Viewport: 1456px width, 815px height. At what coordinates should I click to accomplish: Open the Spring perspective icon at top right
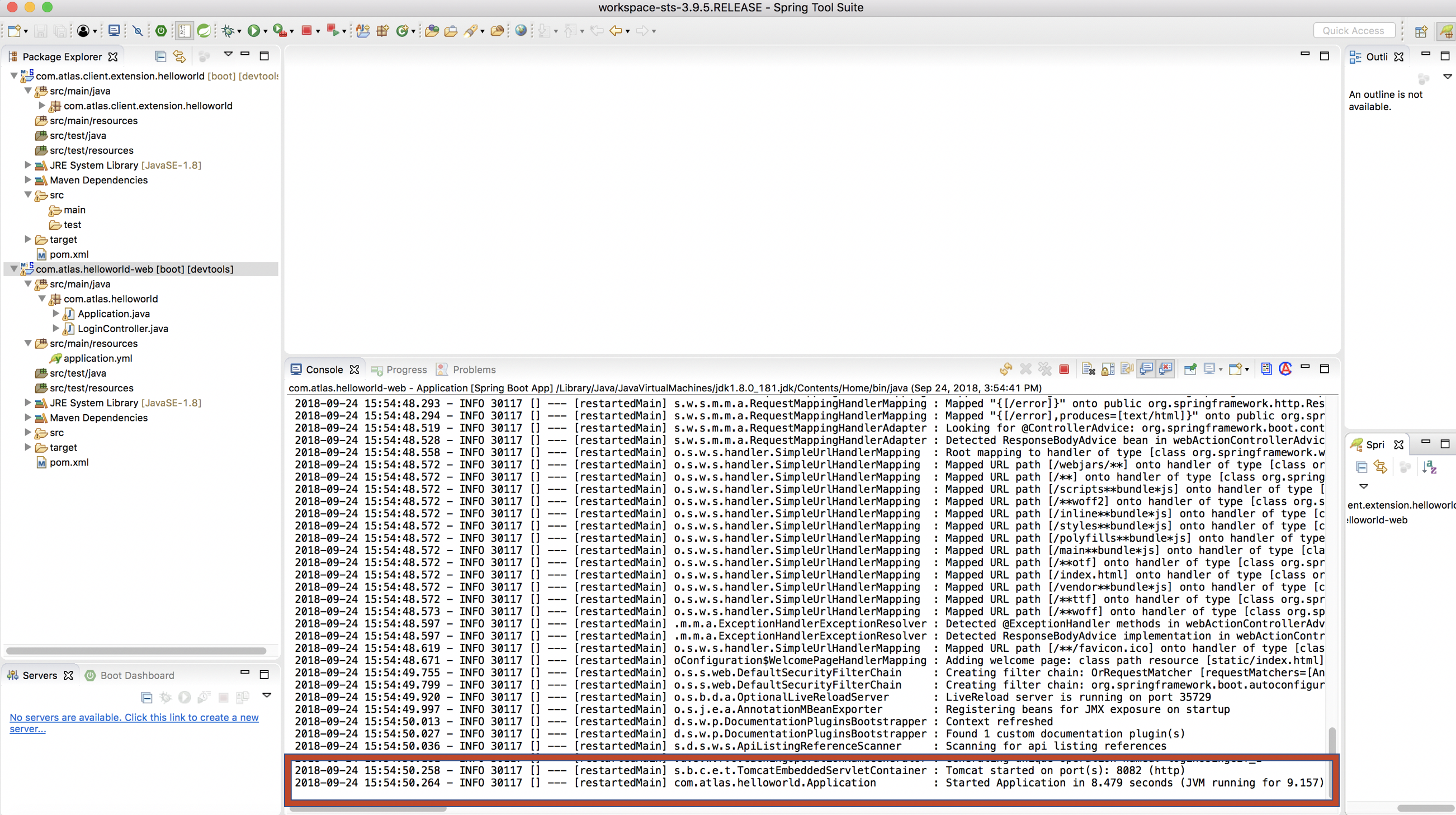[1446, 31]
